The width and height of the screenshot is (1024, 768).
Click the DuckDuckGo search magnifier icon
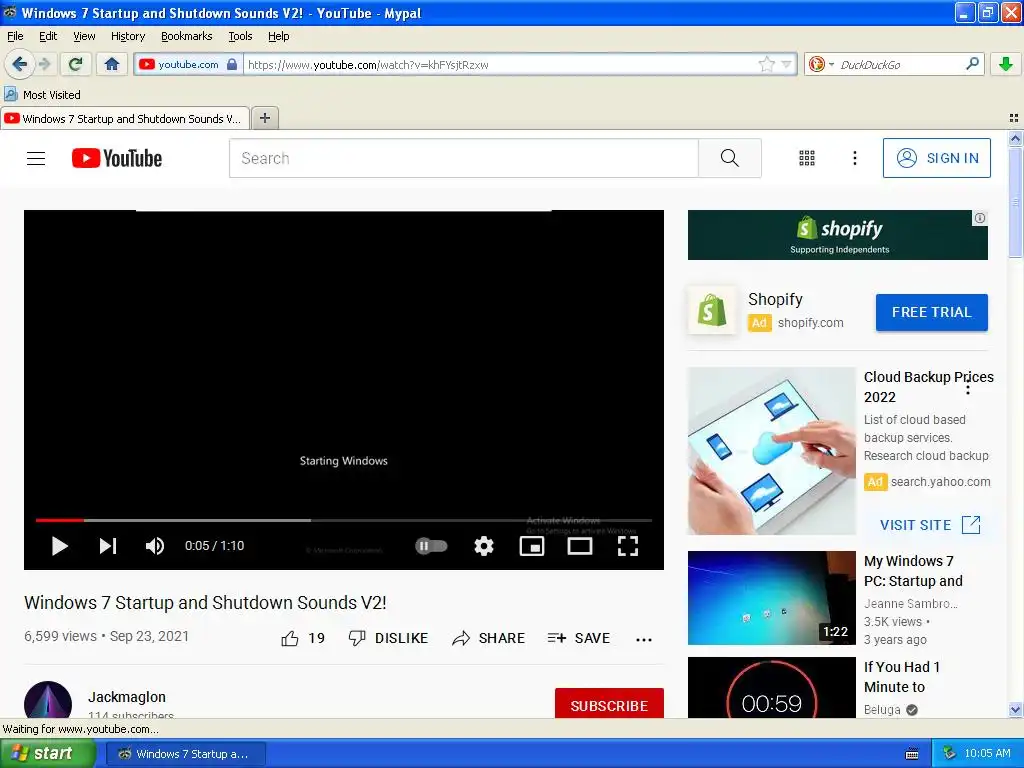[x=972, y=64]
